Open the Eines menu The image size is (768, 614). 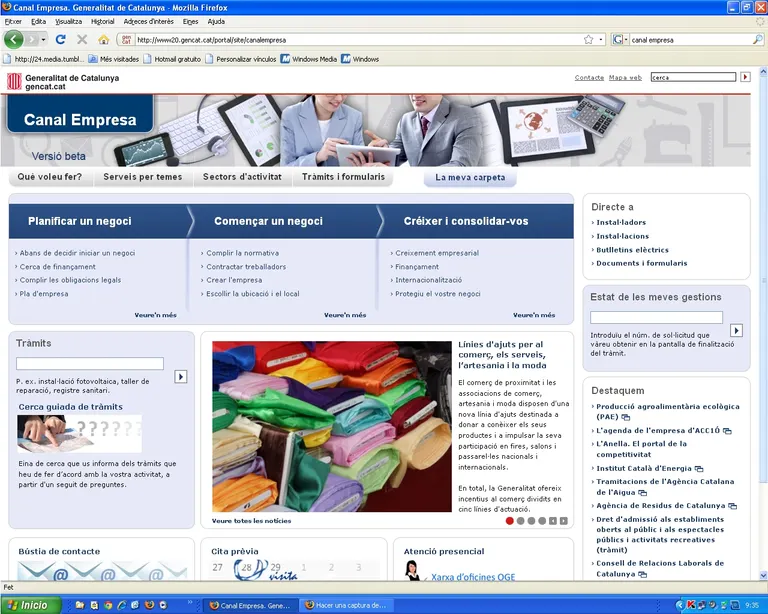(x=191, y=22)
